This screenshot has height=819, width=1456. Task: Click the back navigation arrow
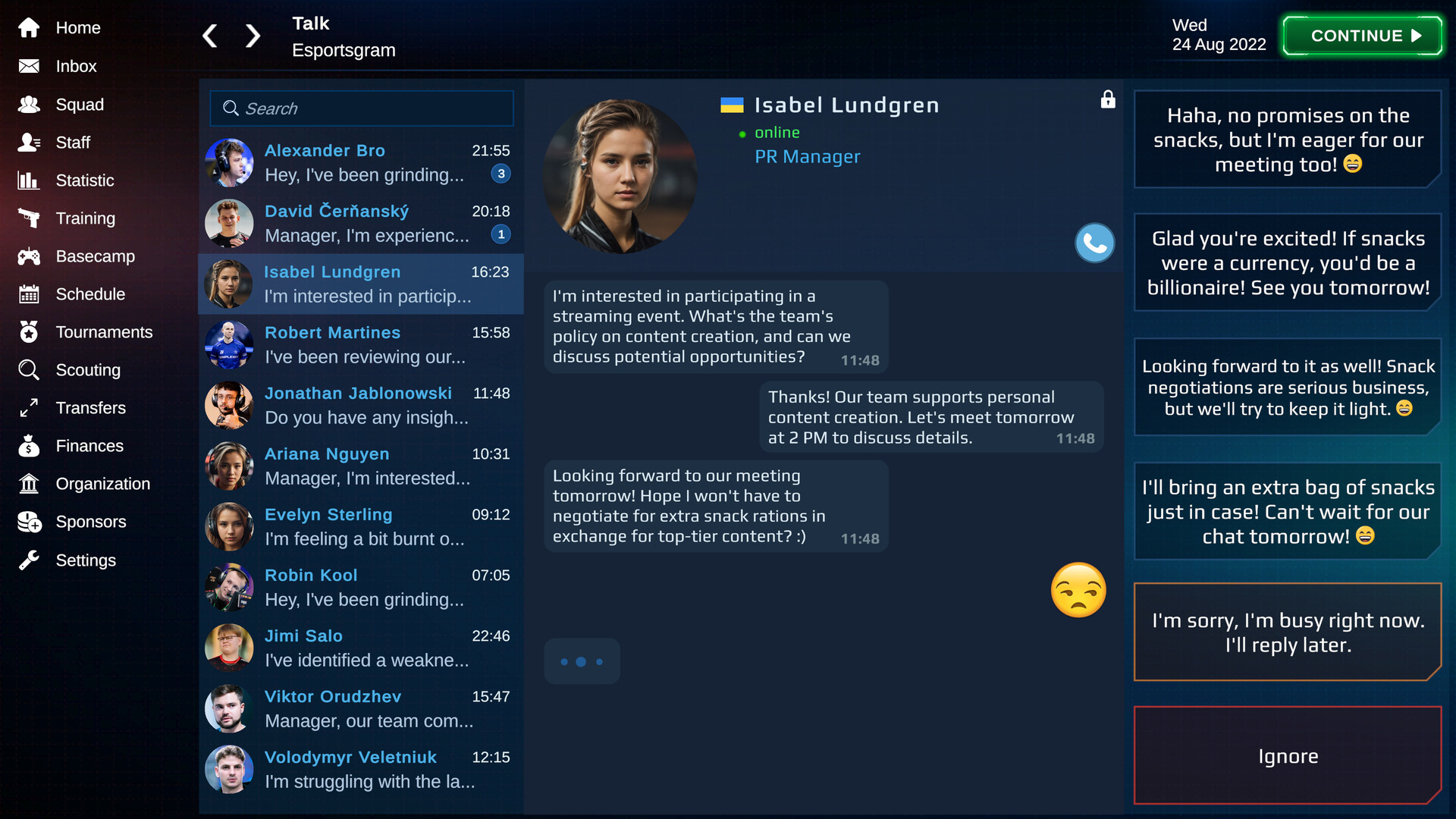point(211,36)
